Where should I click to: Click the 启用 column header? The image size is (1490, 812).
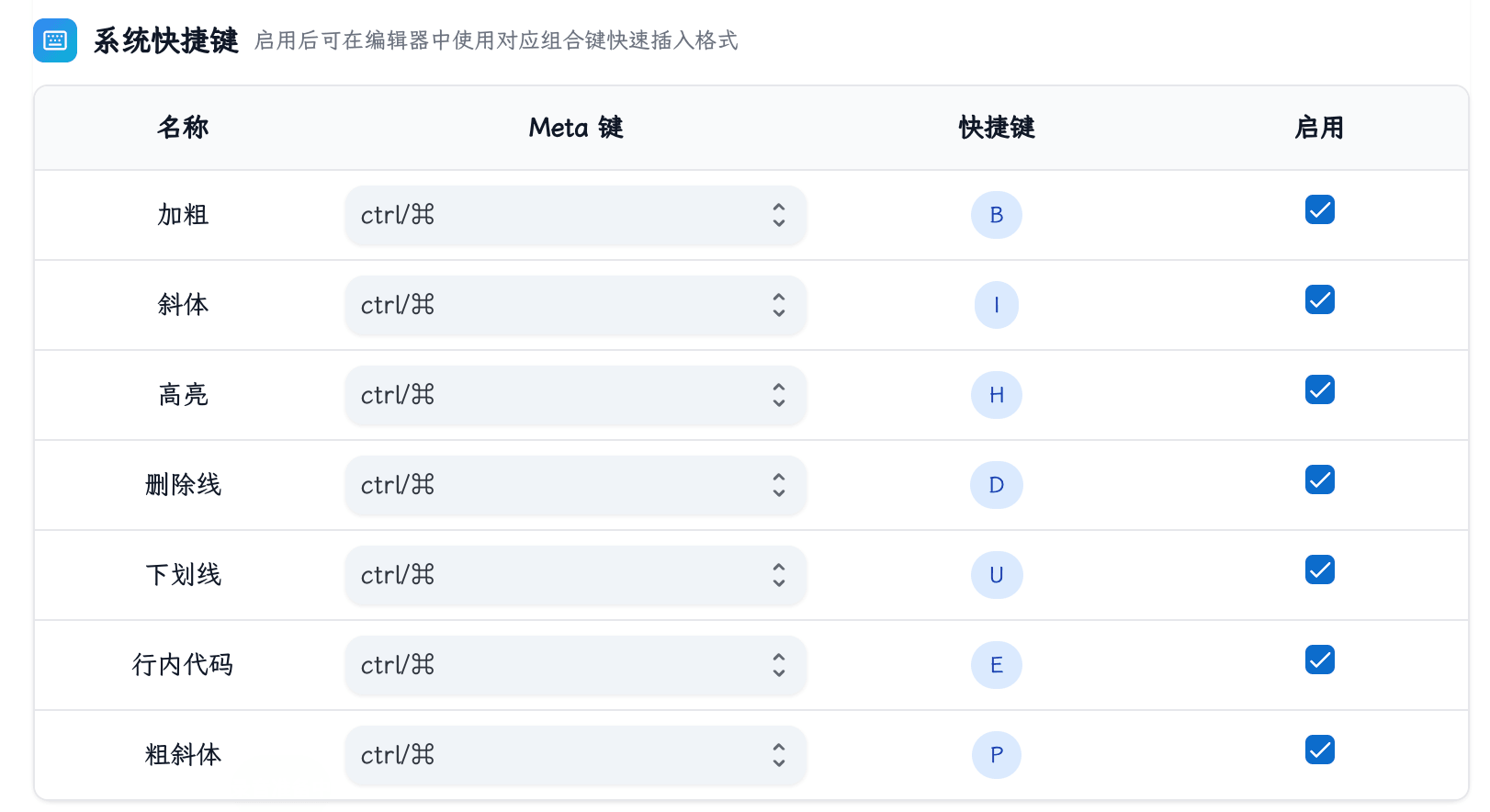coord(1320,128)
